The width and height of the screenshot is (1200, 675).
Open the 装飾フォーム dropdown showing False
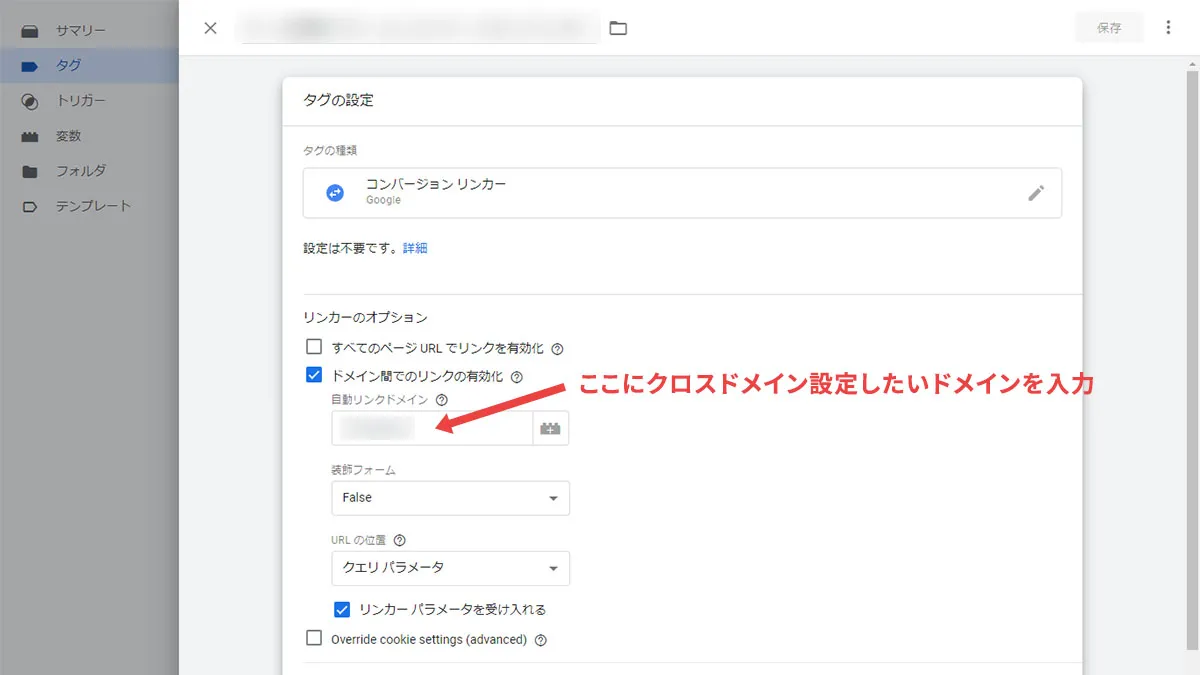[450, 498]
